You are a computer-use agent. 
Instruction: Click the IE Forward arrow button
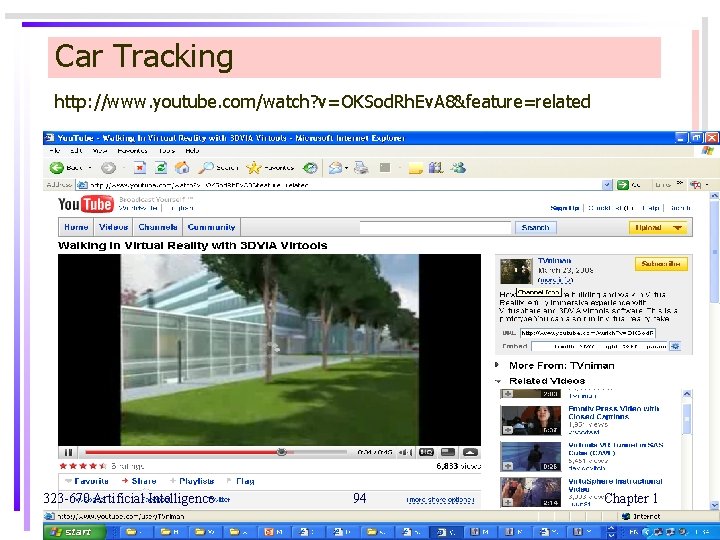[x=108, y=168]
